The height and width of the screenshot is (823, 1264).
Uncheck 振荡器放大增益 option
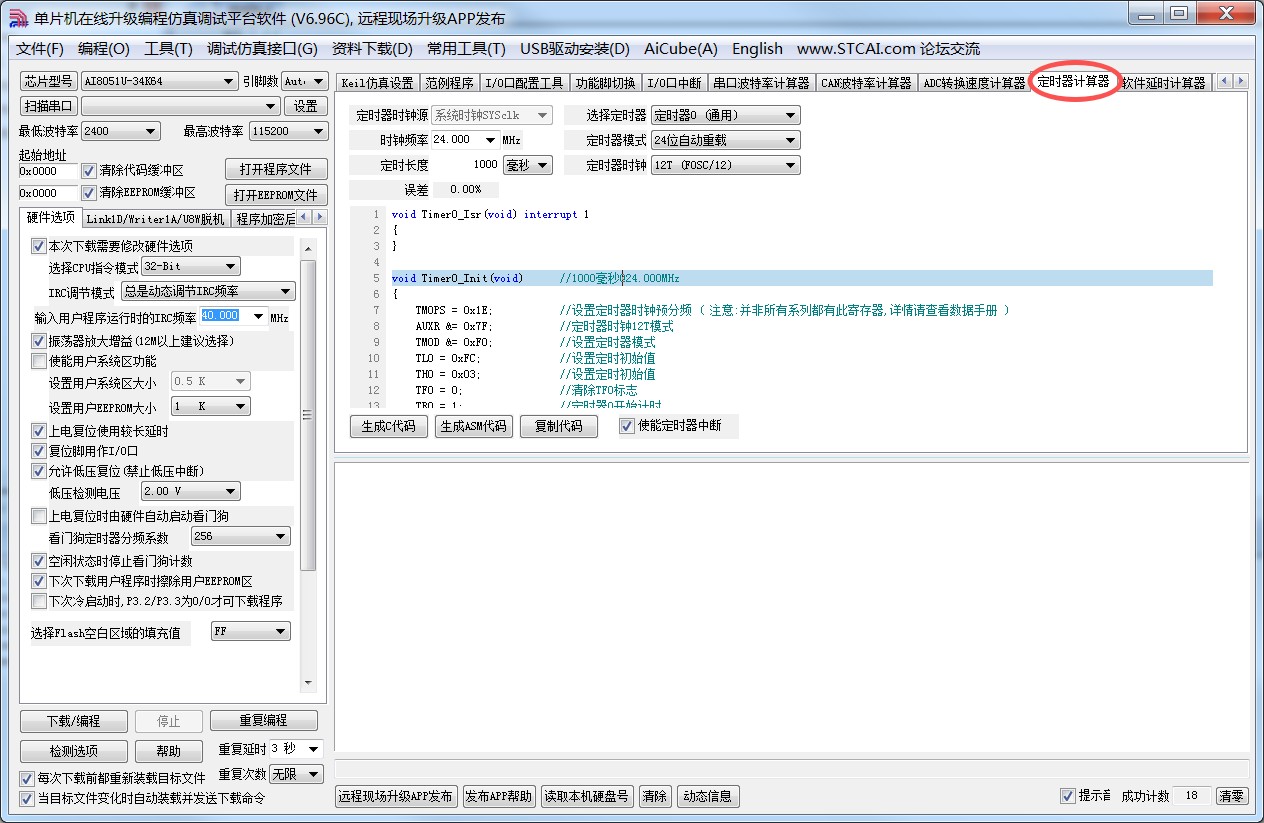coord(39,341)
